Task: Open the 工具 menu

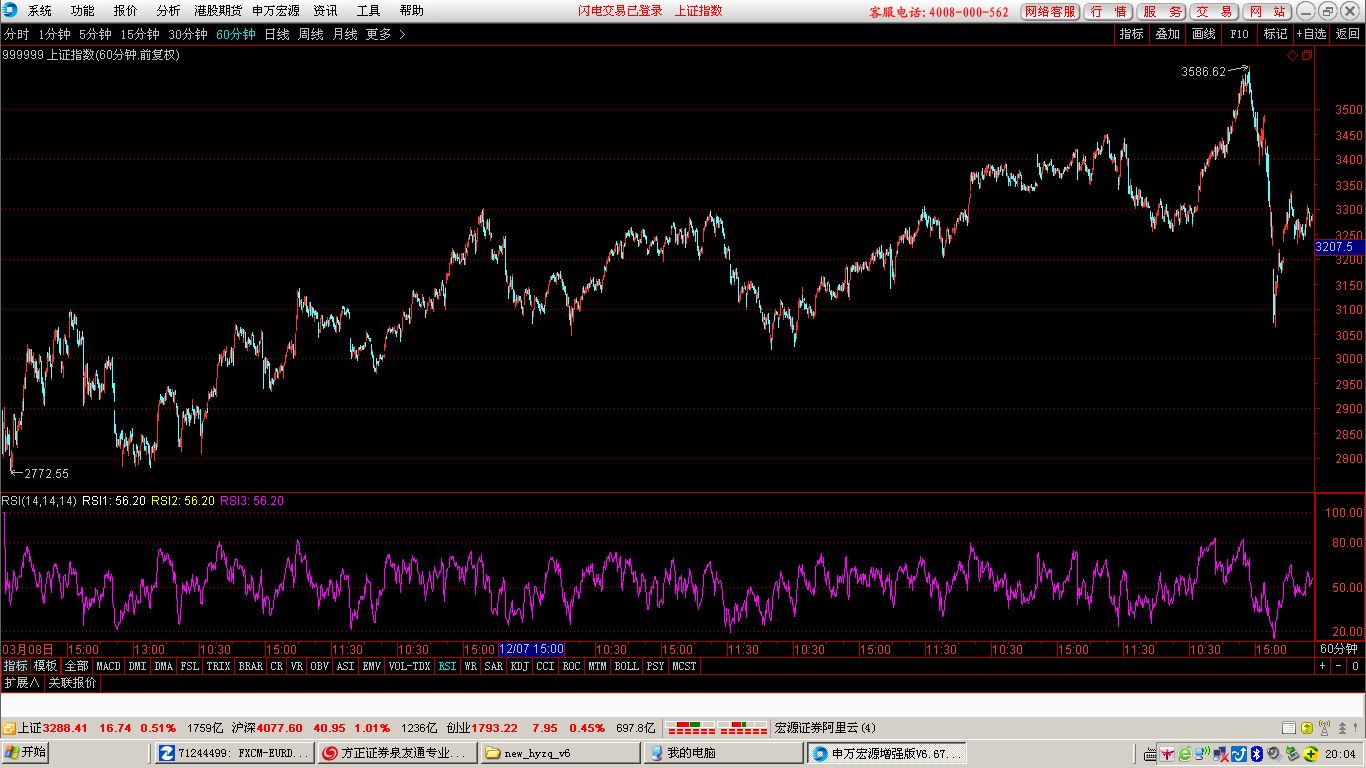Action: coord(369,11)
